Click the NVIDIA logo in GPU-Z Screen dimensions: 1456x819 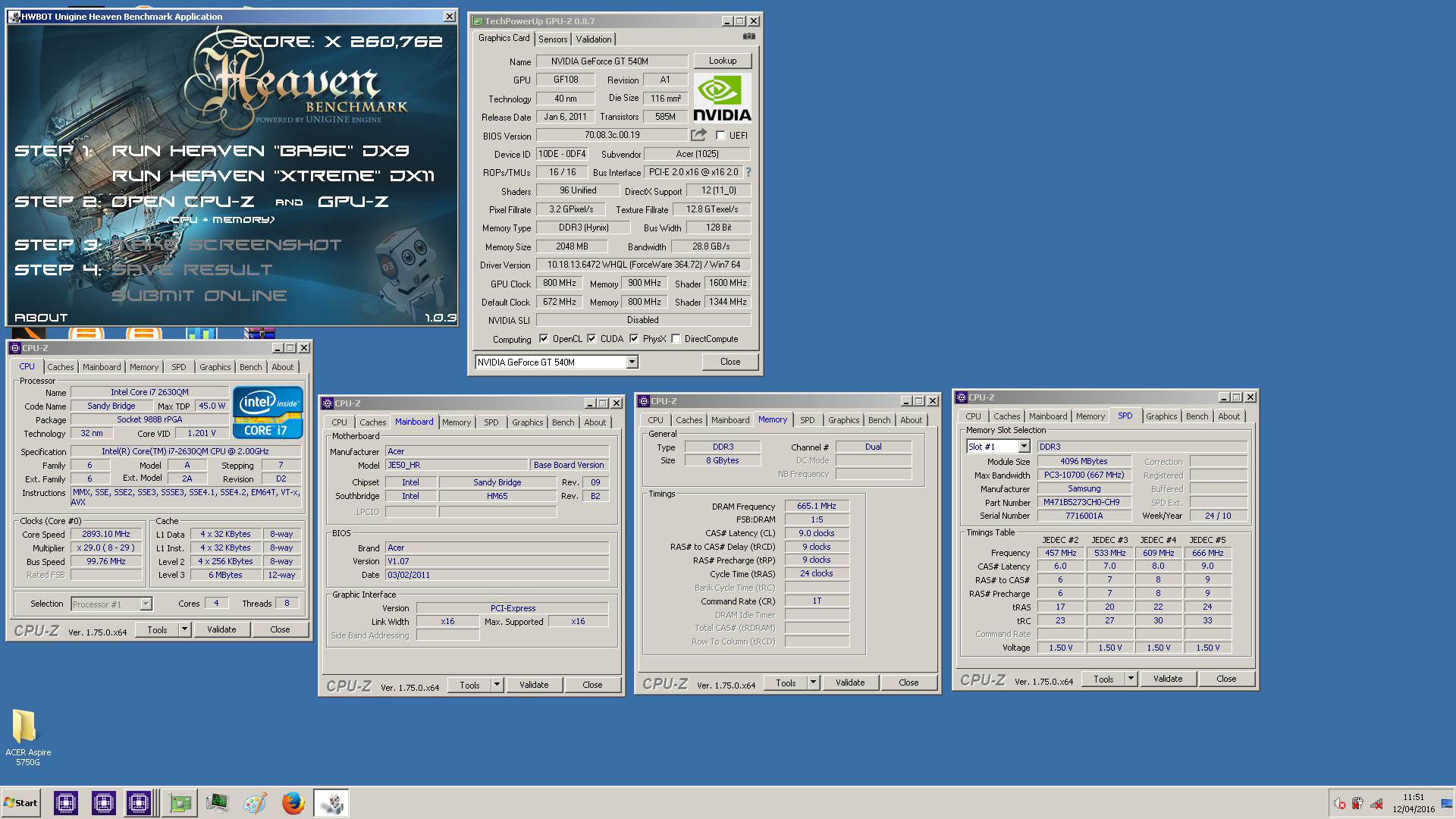coord(722,98)
